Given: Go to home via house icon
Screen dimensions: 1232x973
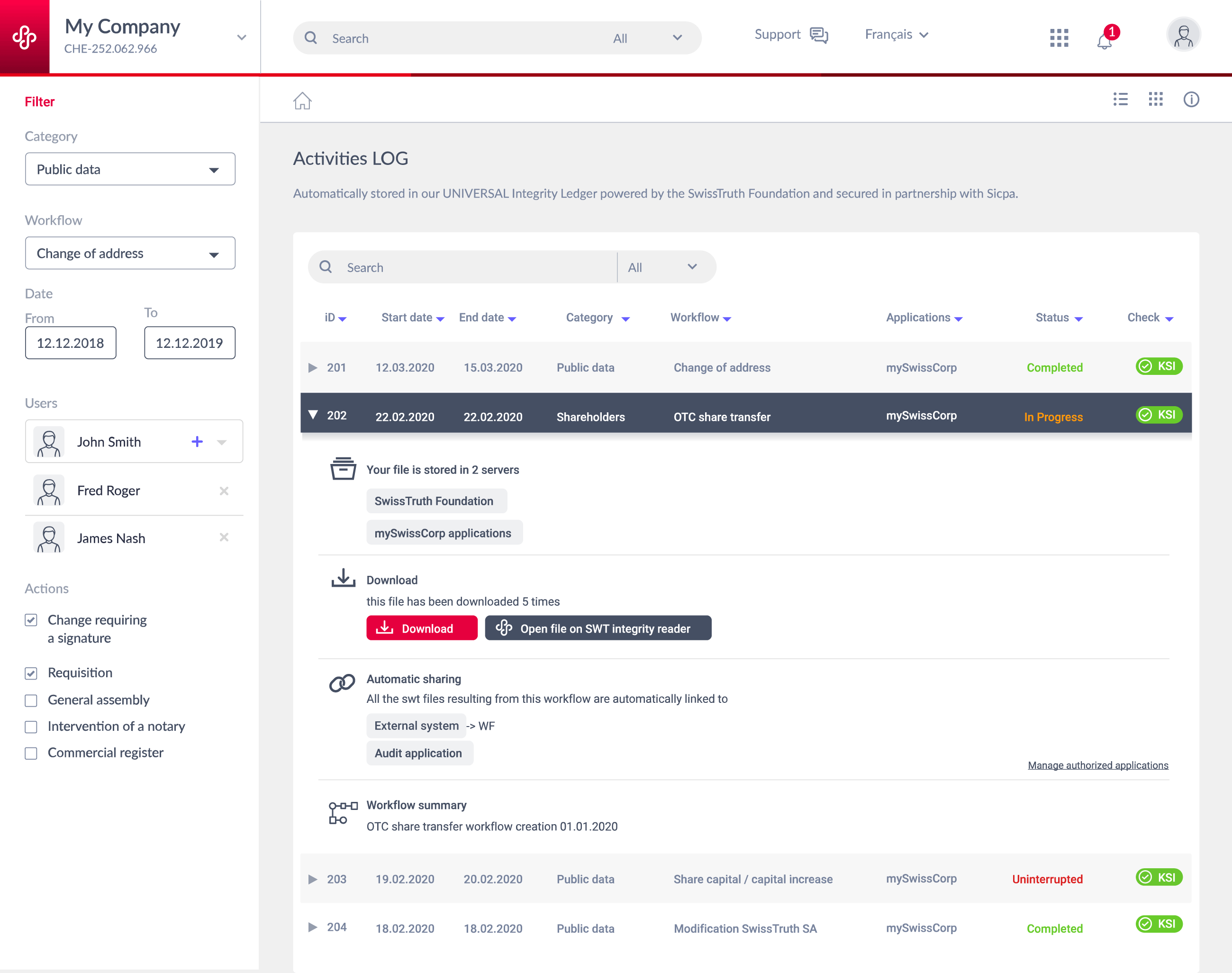Looking at the screenshot, I should tap(302, 100).
